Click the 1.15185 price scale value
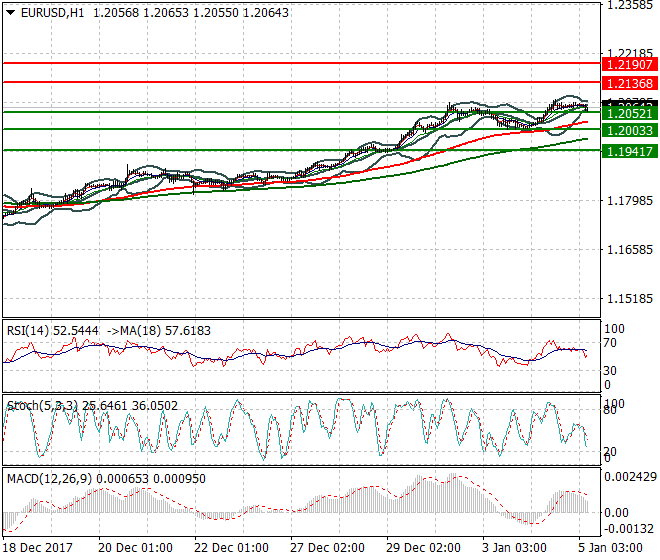The height and width of the screenshot is (560, 660). (630, 299)
